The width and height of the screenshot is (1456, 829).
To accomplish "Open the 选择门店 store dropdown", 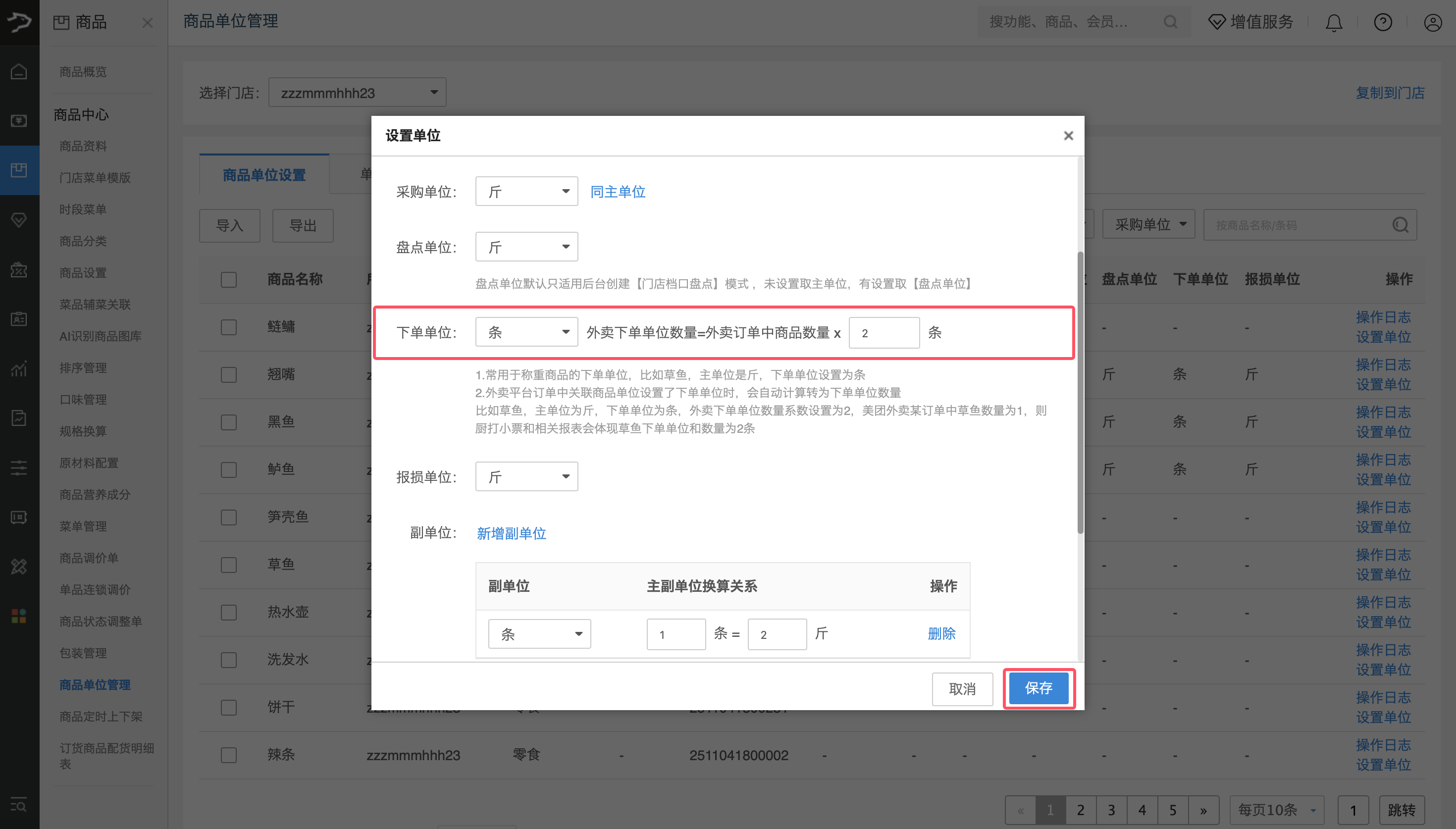I will point(357,92).
